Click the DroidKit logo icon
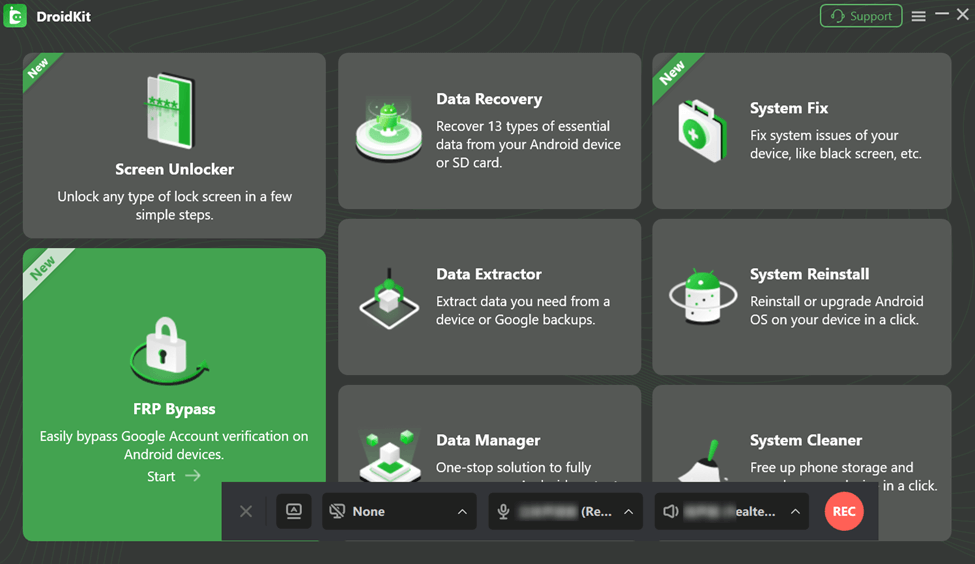This screenshot has width=975, height=564. pyautogui.click(x=15, y=16)
